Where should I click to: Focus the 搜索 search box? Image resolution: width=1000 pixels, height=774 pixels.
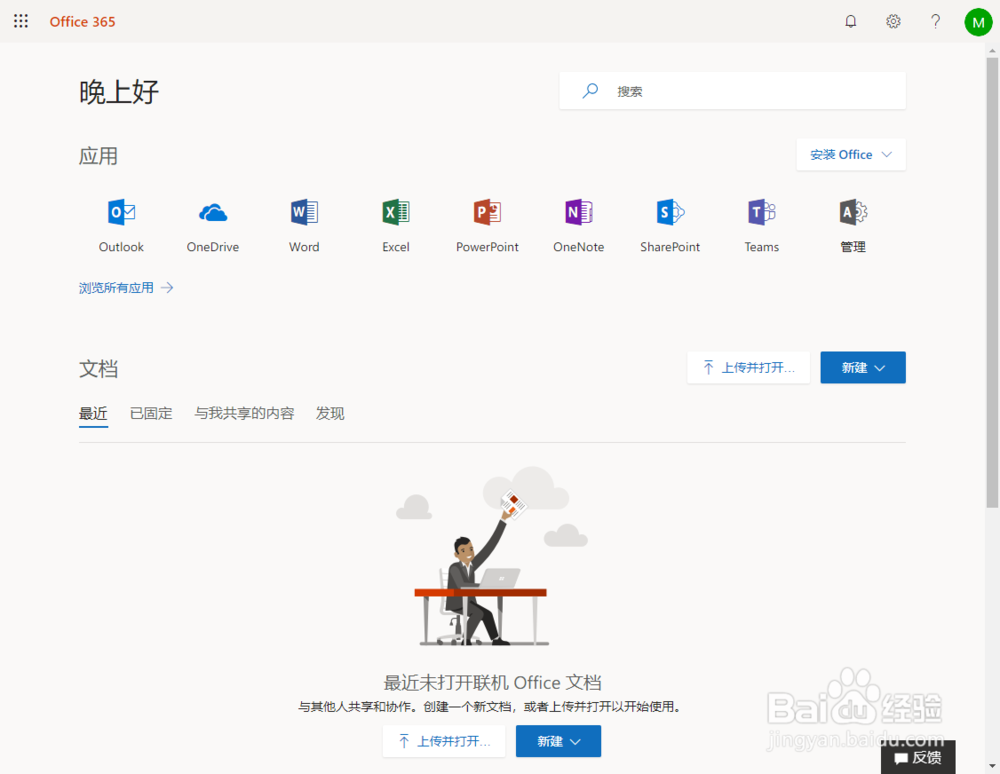coord(732,91)
